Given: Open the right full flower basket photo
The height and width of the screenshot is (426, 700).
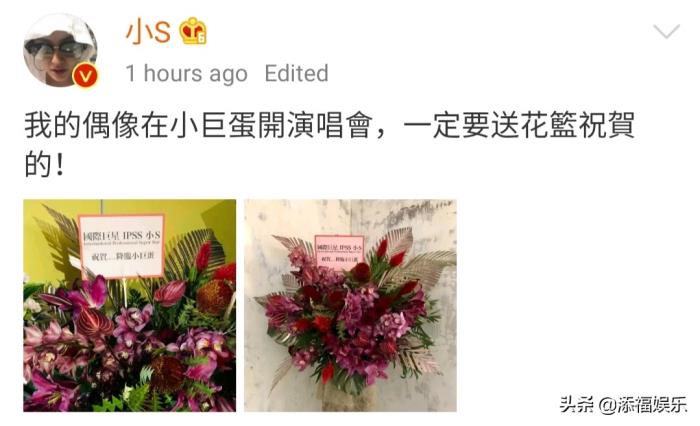Looking at the screenshot, I should [350, 305].
